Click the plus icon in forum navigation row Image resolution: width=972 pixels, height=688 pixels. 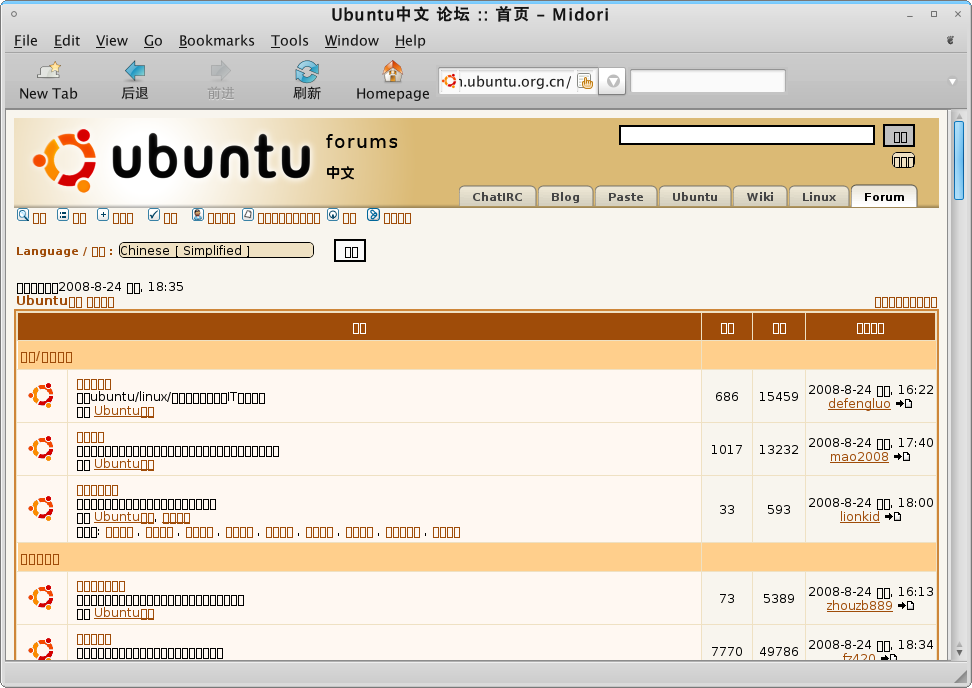pyautogui.click(x=103, y=215)
